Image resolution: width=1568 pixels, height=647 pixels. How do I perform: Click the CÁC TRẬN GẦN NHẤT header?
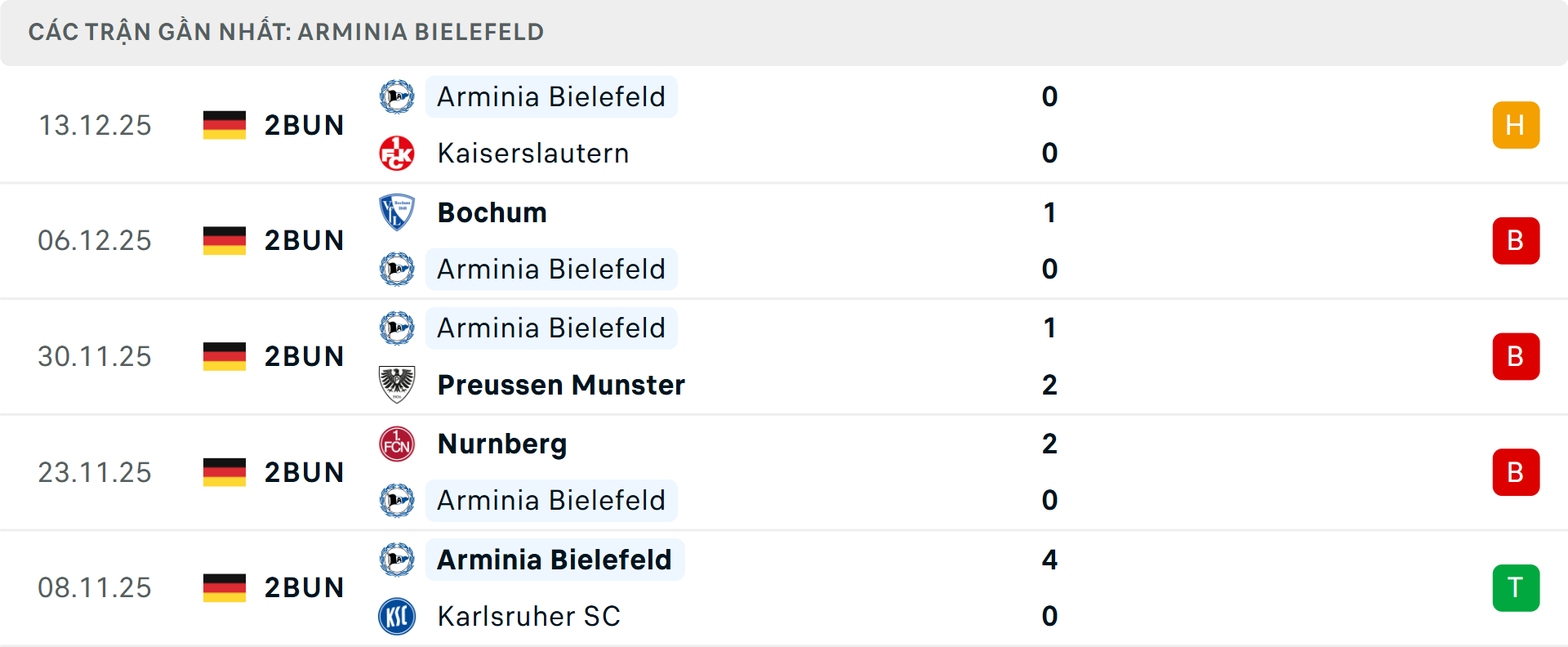point(287,32)
